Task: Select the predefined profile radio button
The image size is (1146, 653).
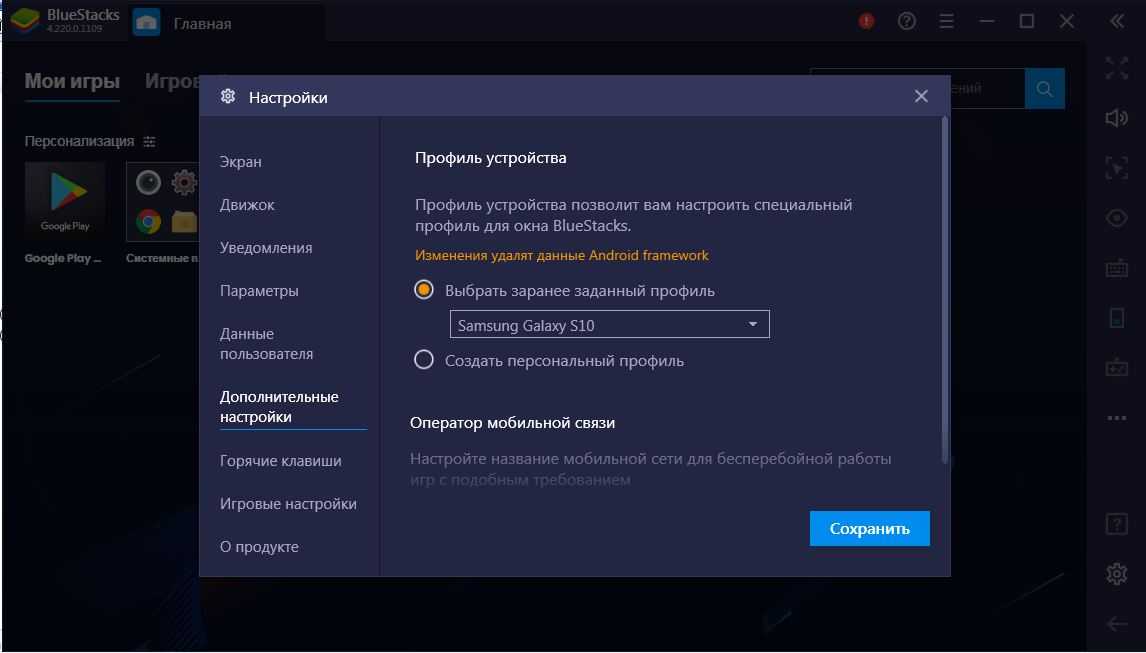Action: pos(424,290)
